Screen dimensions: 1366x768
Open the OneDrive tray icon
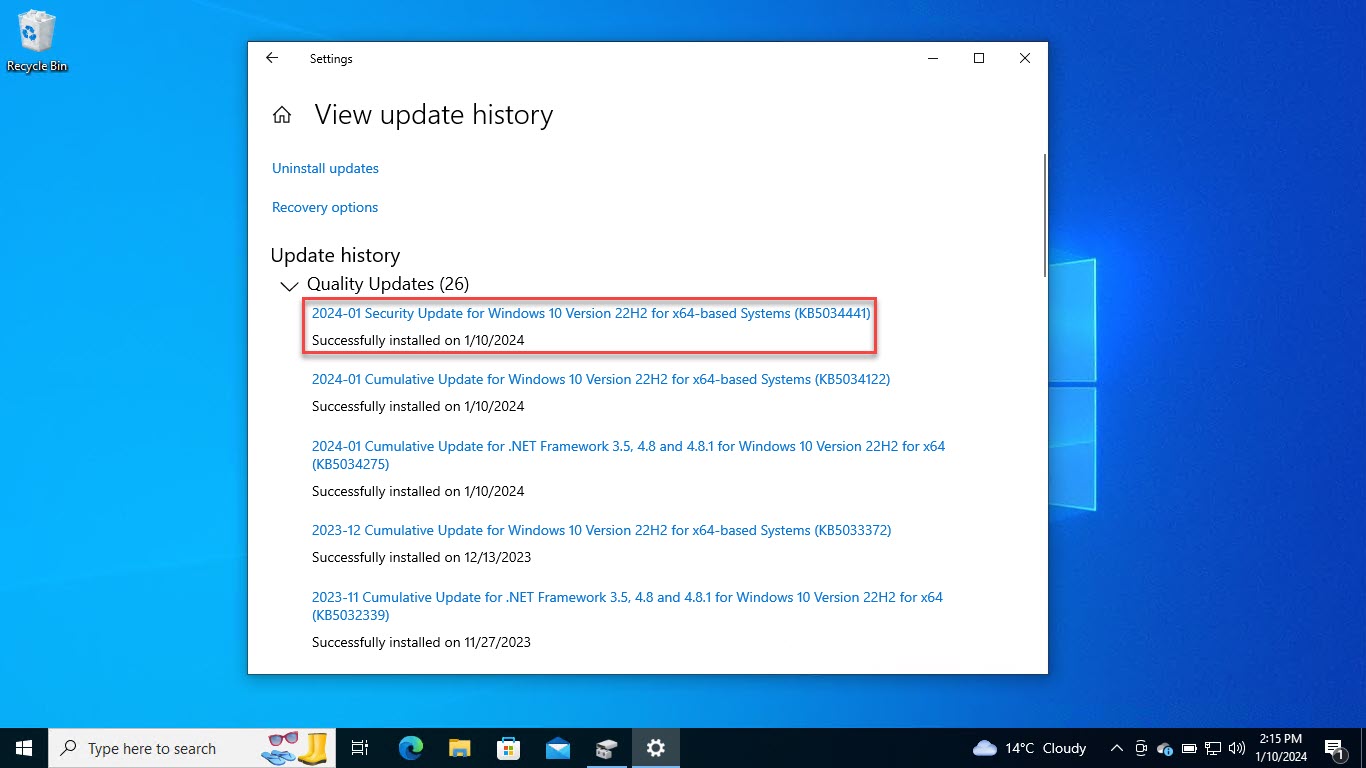pos(1164,748)
